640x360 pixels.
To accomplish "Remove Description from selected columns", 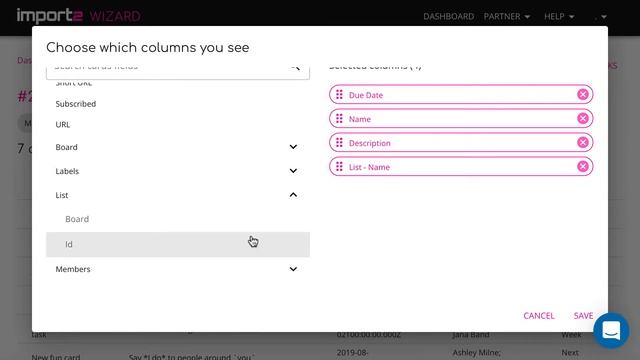I will point(582,142).
